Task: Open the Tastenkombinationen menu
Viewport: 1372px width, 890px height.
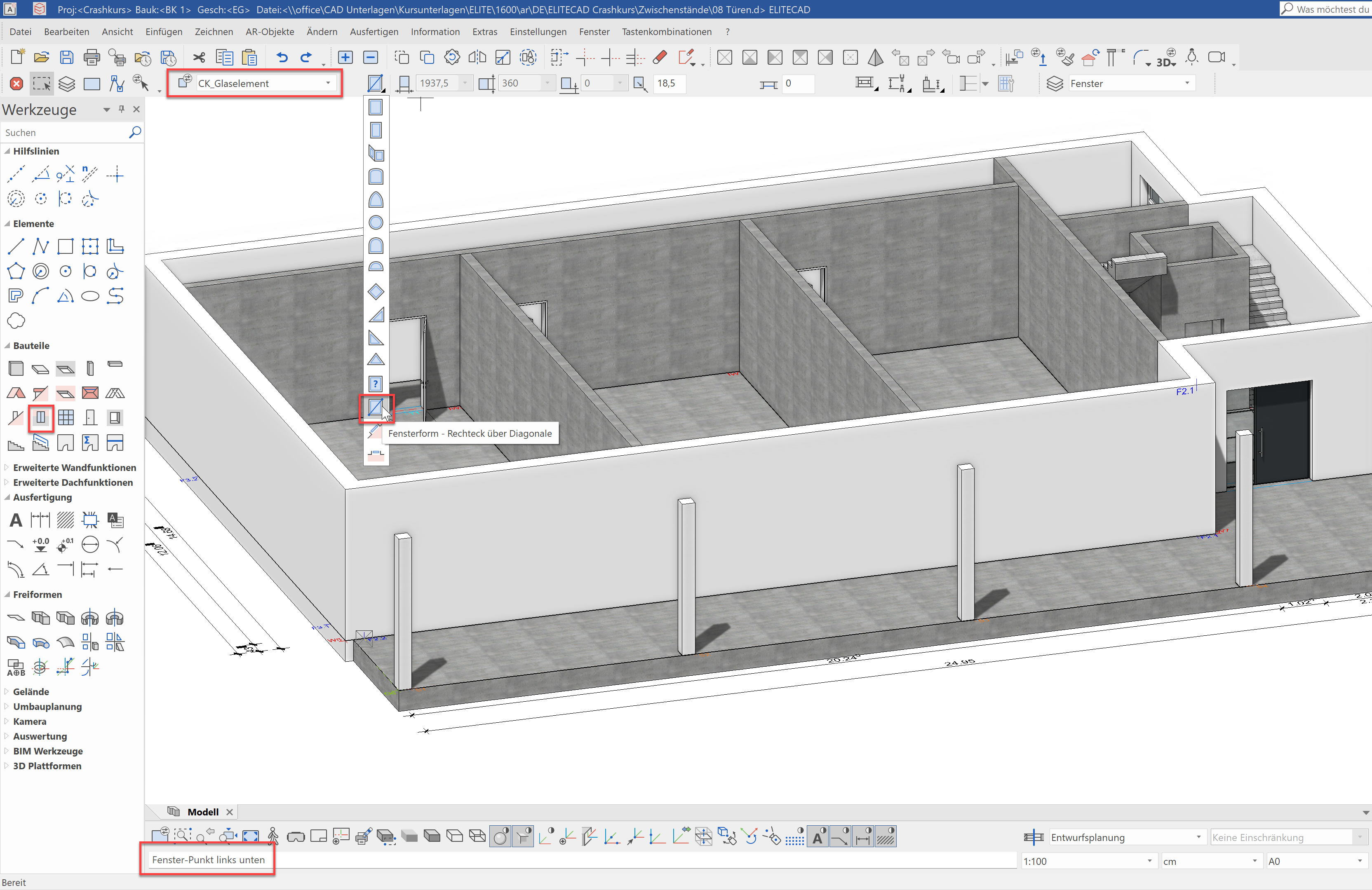Action: [666, 32]
